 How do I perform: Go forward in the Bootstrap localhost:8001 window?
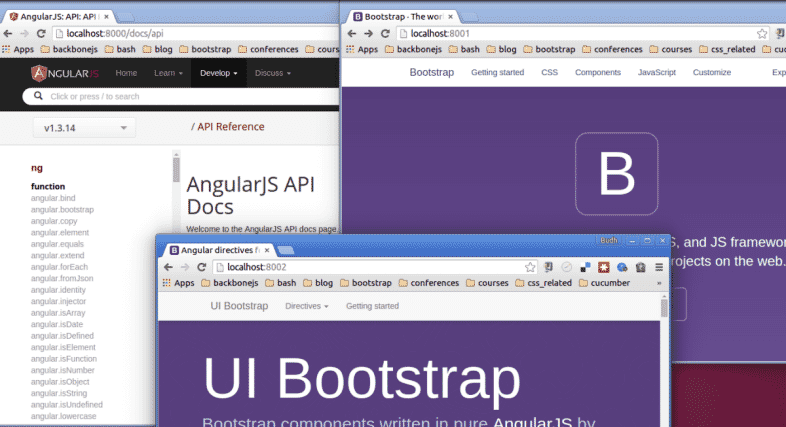coord(368,34)
